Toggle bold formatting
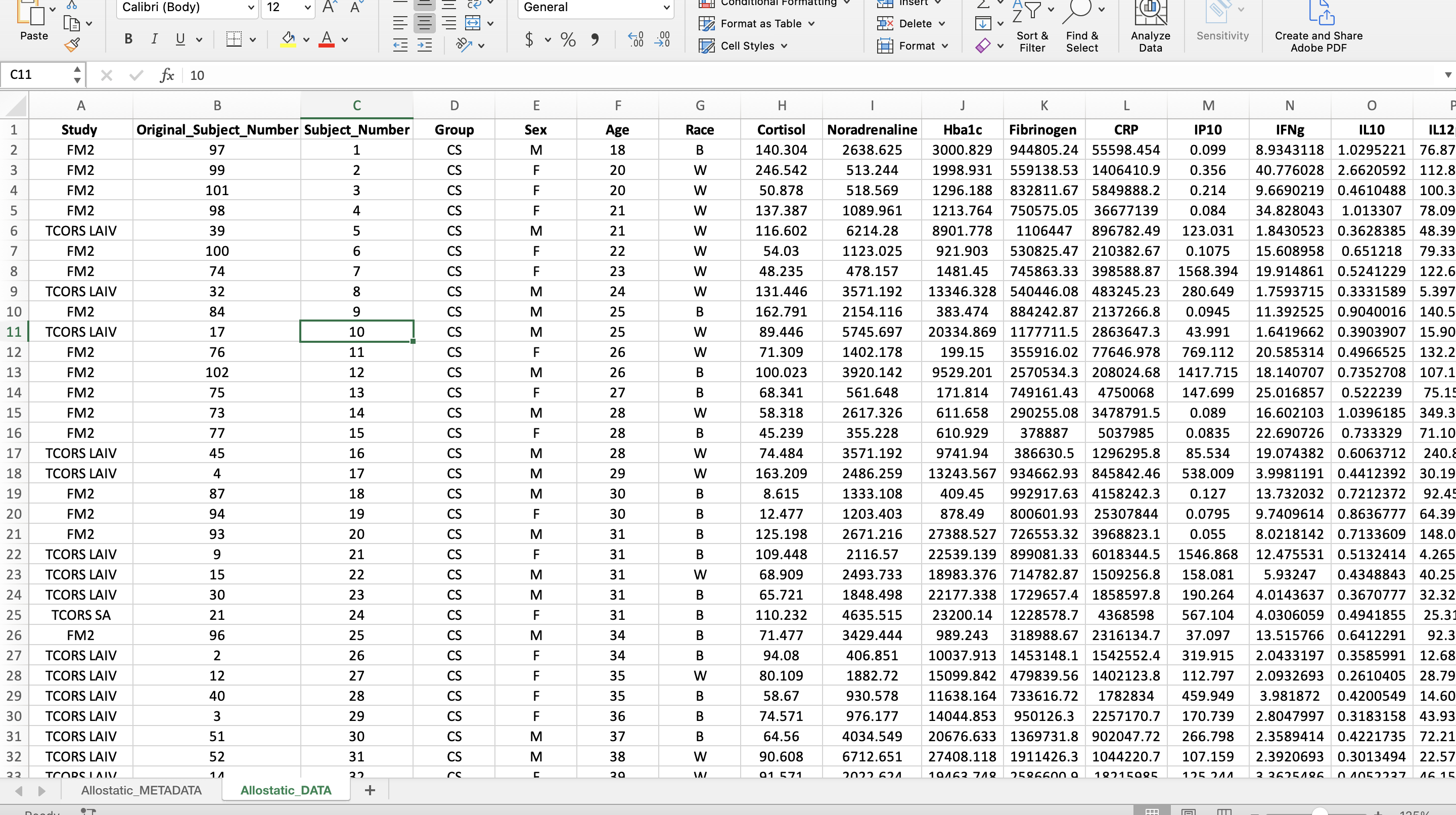This screenshot has width=1456, height=815. [128, 39]
